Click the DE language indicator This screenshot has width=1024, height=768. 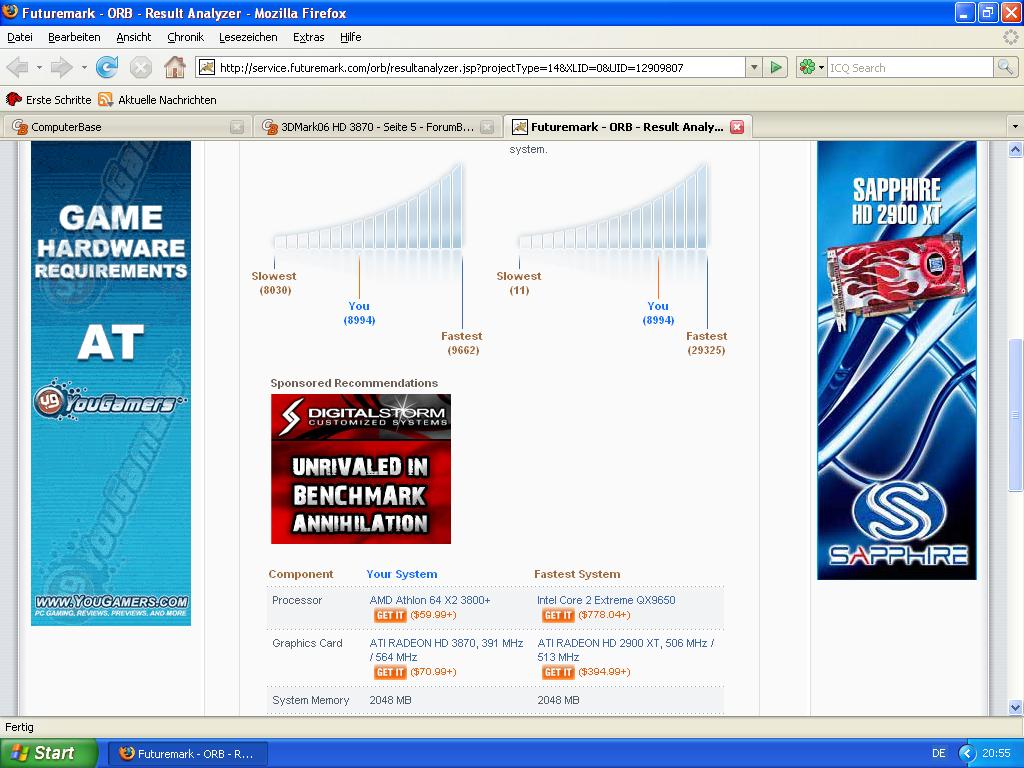coord(939,753)
